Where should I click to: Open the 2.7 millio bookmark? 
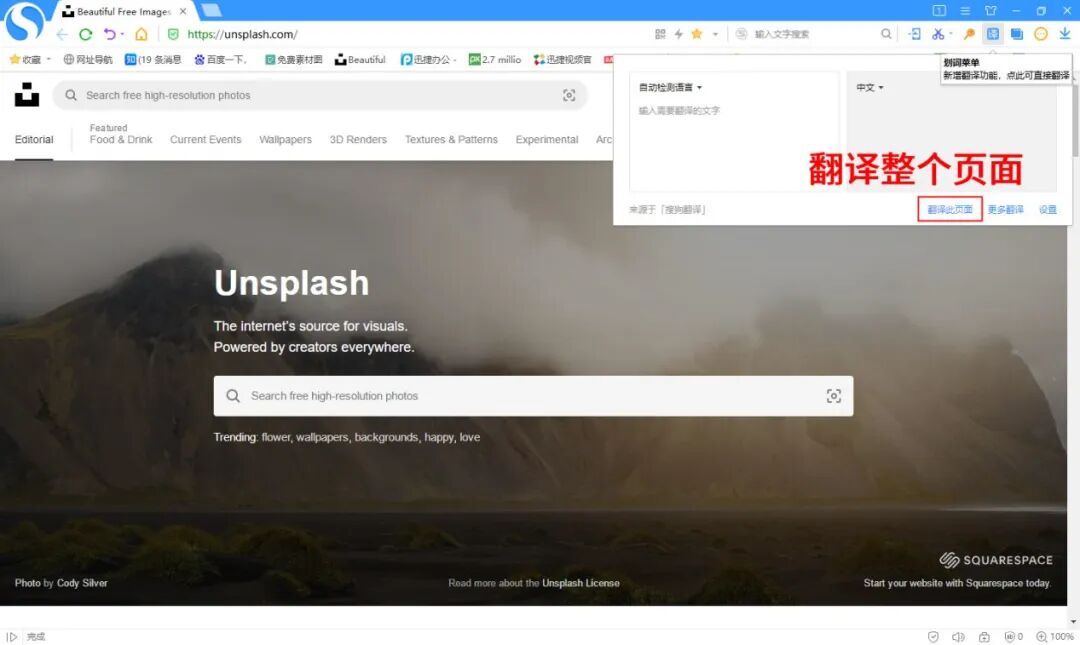pos(495,59)
